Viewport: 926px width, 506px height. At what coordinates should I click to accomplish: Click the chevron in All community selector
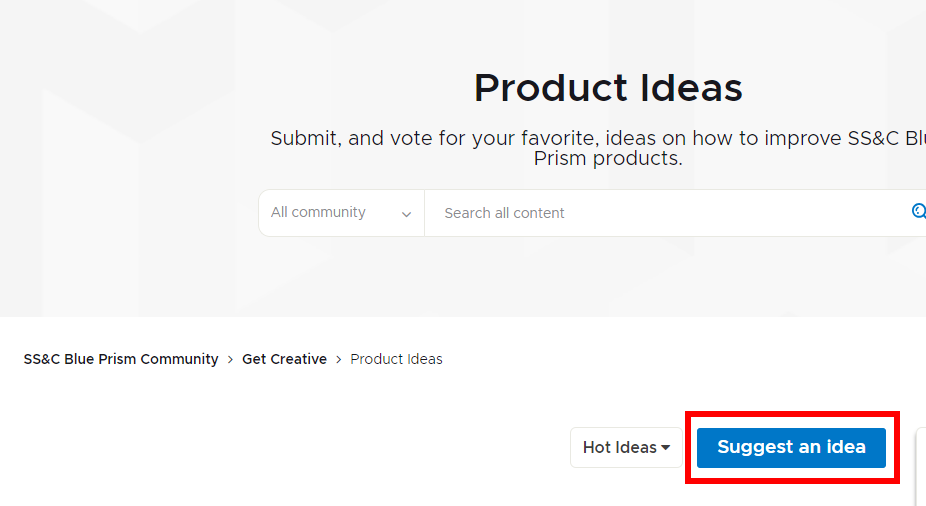(406, 214)
